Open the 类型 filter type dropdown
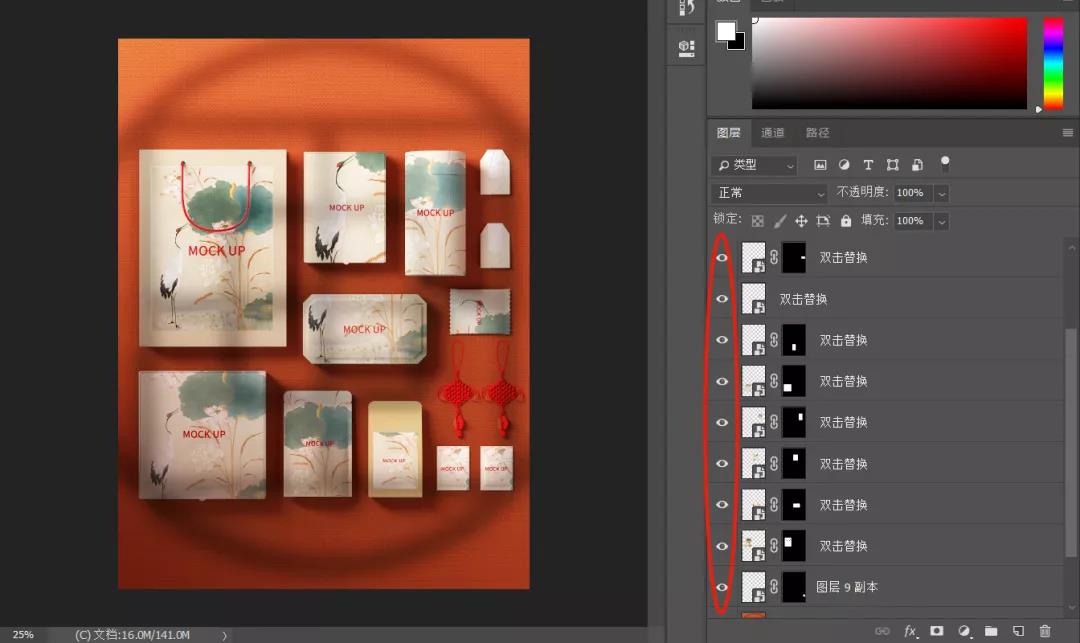The height and width of the screenshot is (643, 1080). [x=755, y=165]
